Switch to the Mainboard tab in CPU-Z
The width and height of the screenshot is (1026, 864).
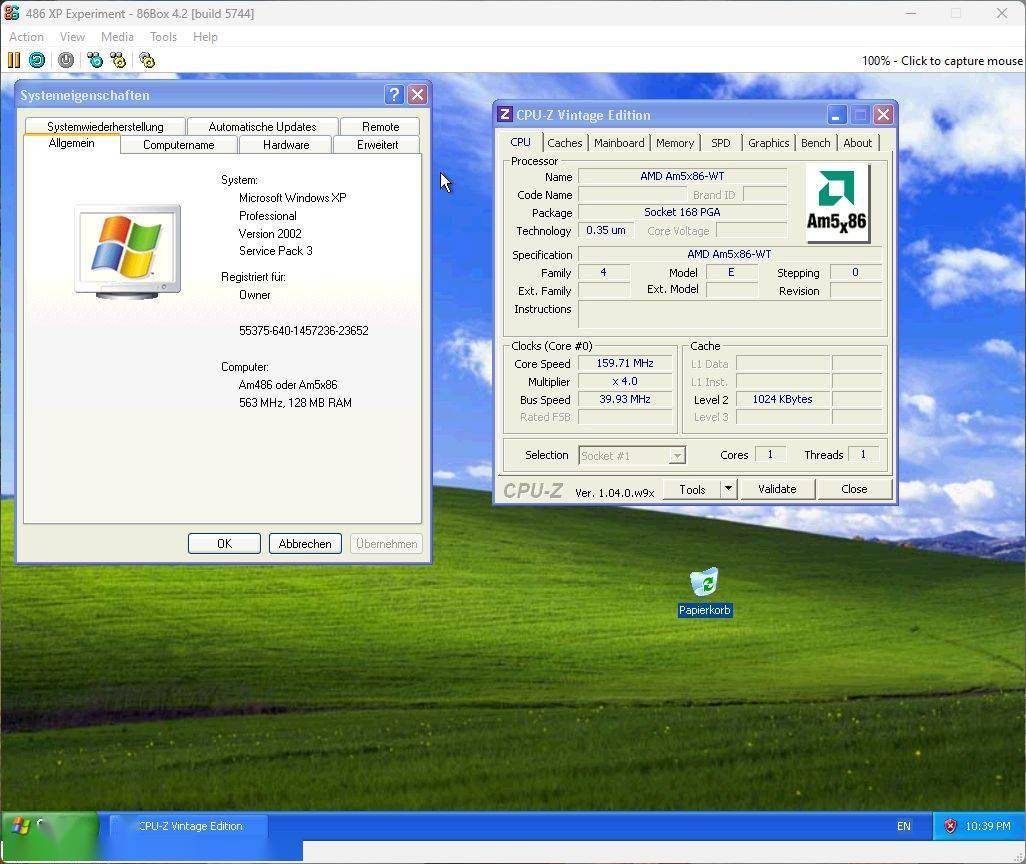[x=619, y=143]
